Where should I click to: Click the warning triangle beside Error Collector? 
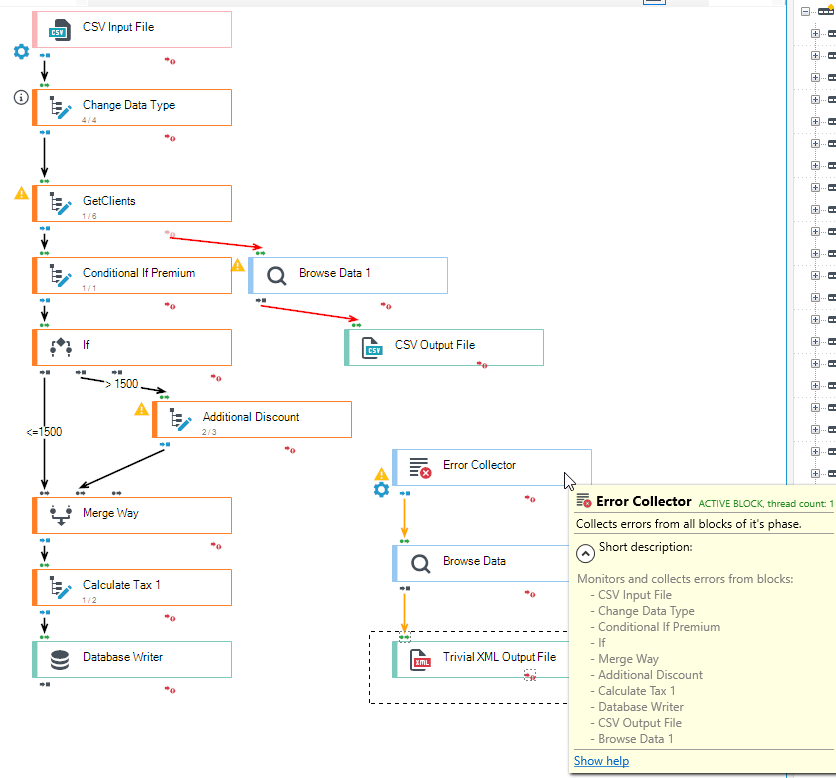click(381, 474)
